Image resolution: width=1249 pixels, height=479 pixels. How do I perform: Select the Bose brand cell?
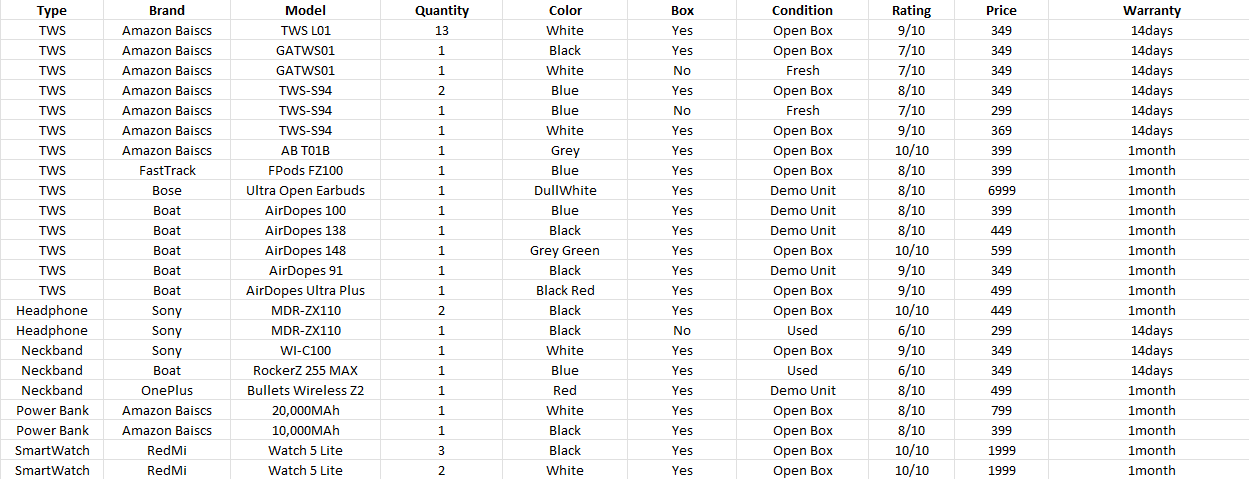(x=167, y=191)
